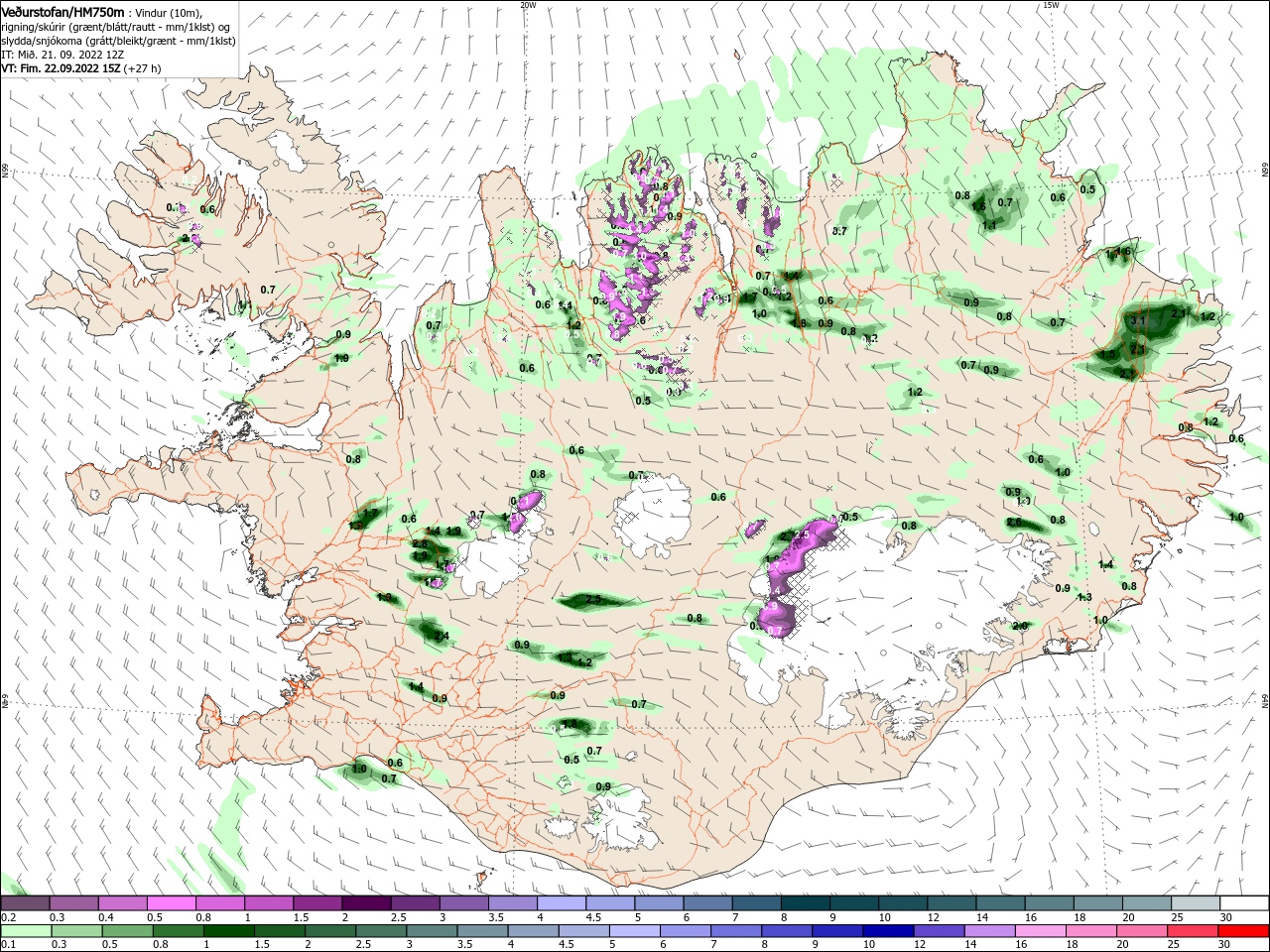Select the dark purple swatch labeled 2 in upper legend row
1270x952 pixels.
(x=366, y=903)
